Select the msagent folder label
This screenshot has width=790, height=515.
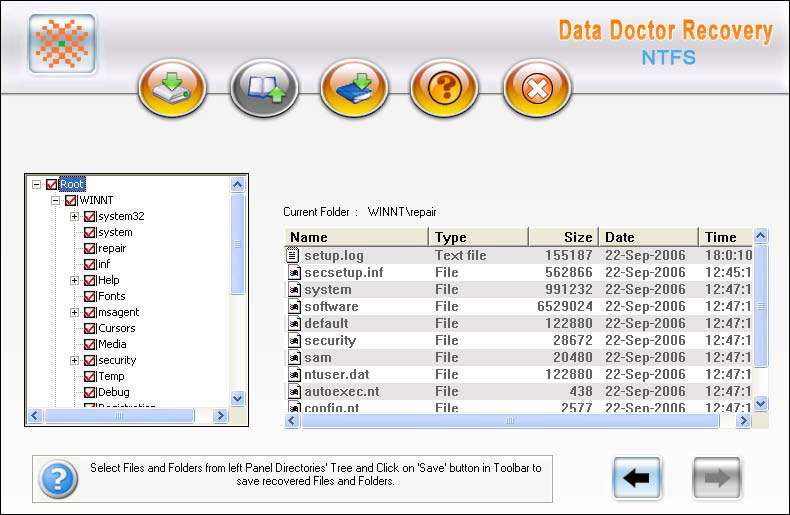[118, 312]
